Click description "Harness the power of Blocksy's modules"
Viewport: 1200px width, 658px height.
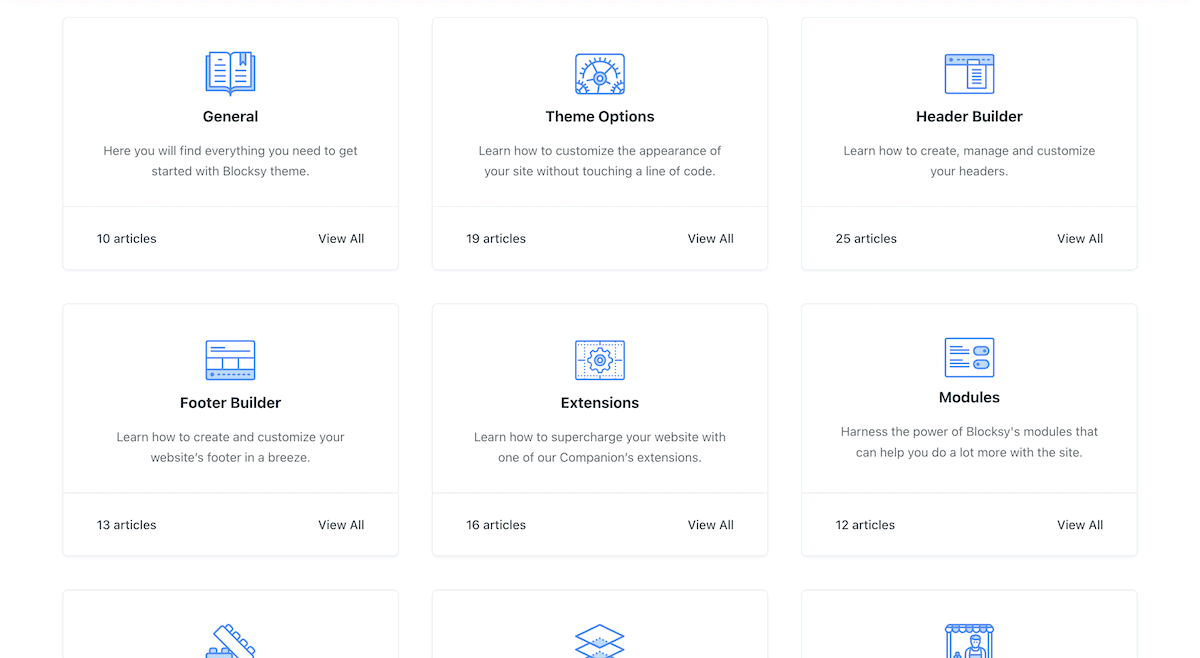969,442
